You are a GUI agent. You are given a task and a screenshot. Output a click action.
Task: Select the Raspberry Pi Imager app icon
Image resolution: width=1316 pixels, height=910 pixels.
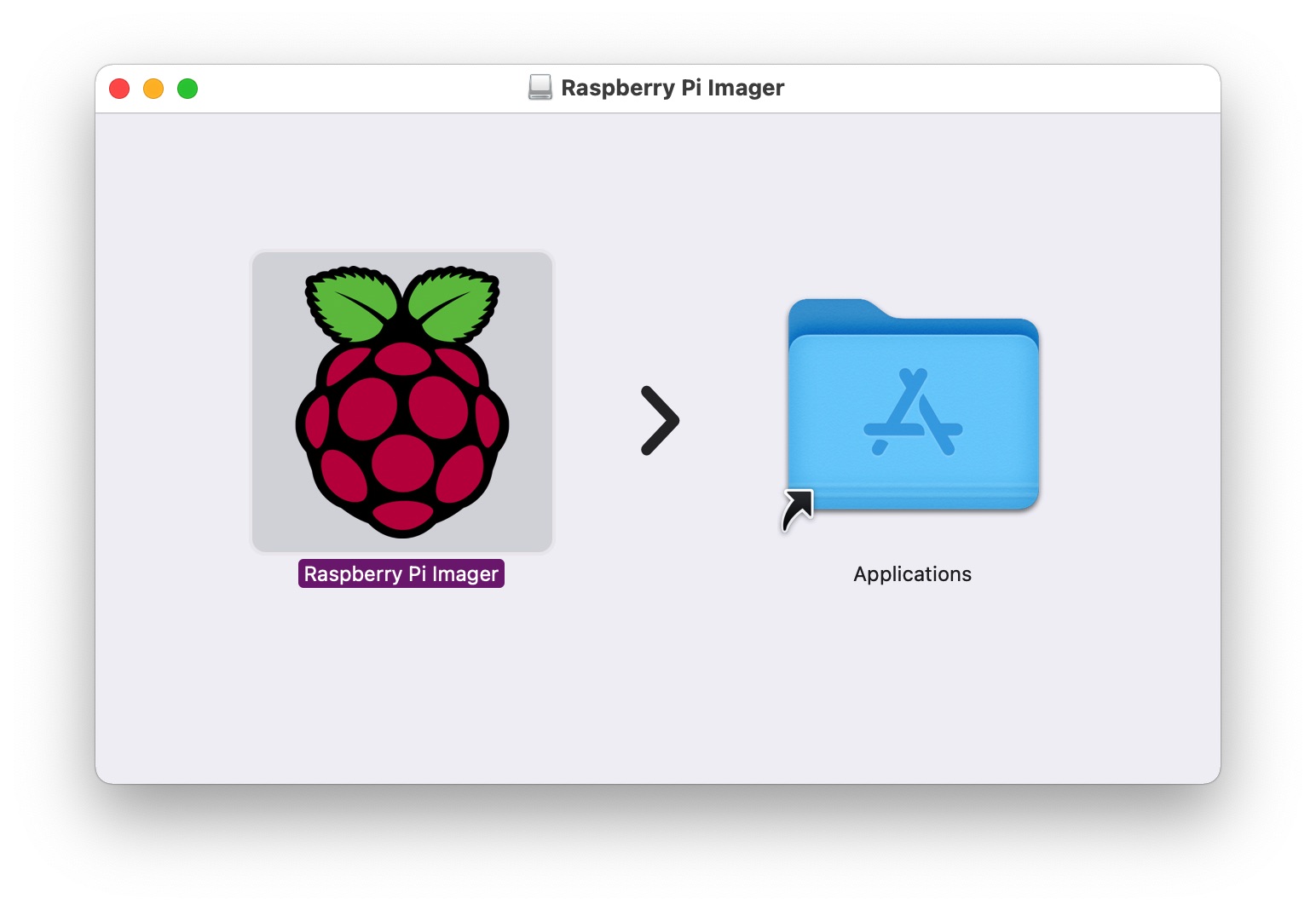tap(401, 401)
